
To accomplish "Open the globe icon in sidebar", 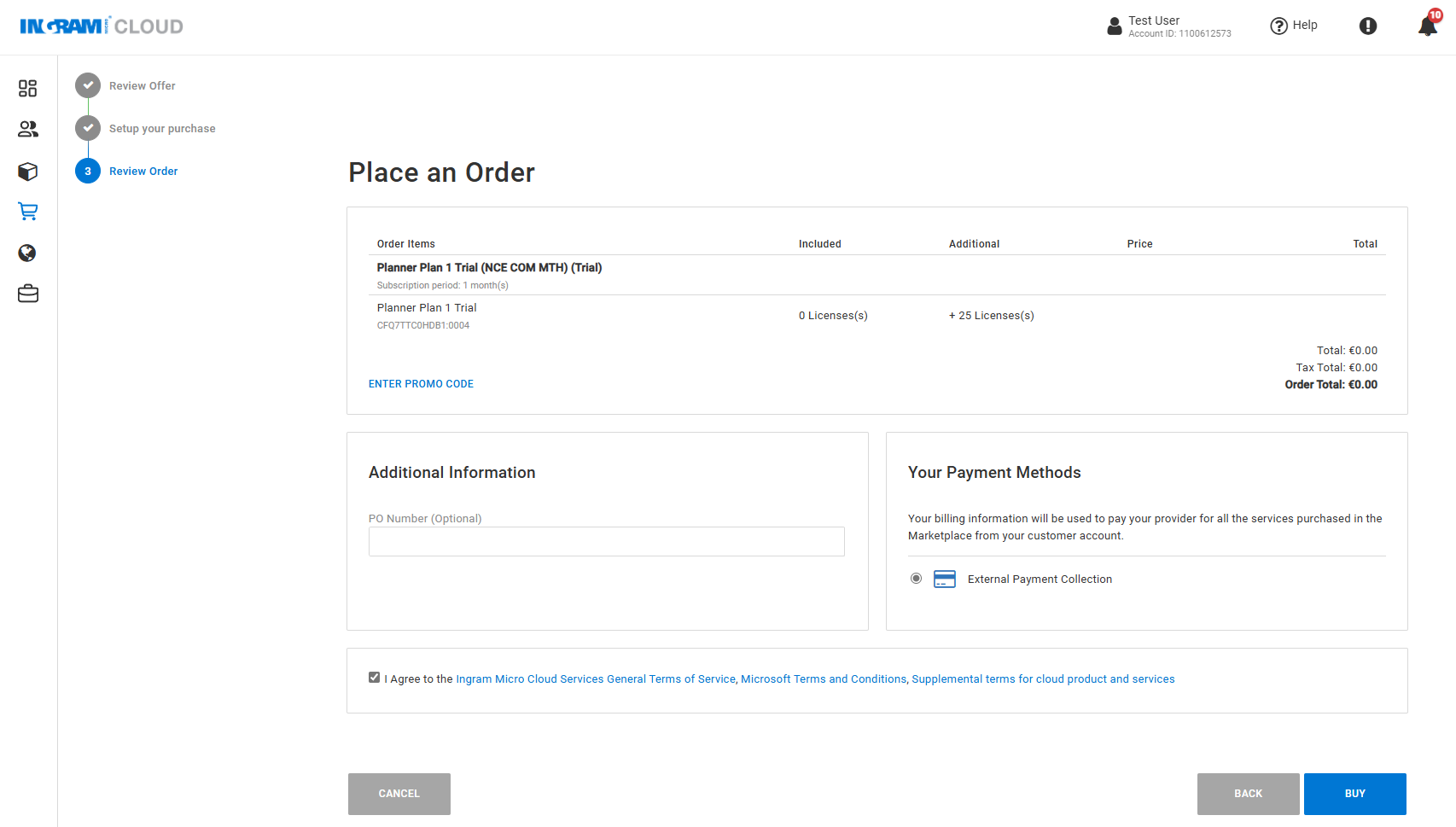I will click(x=27, y=253).
